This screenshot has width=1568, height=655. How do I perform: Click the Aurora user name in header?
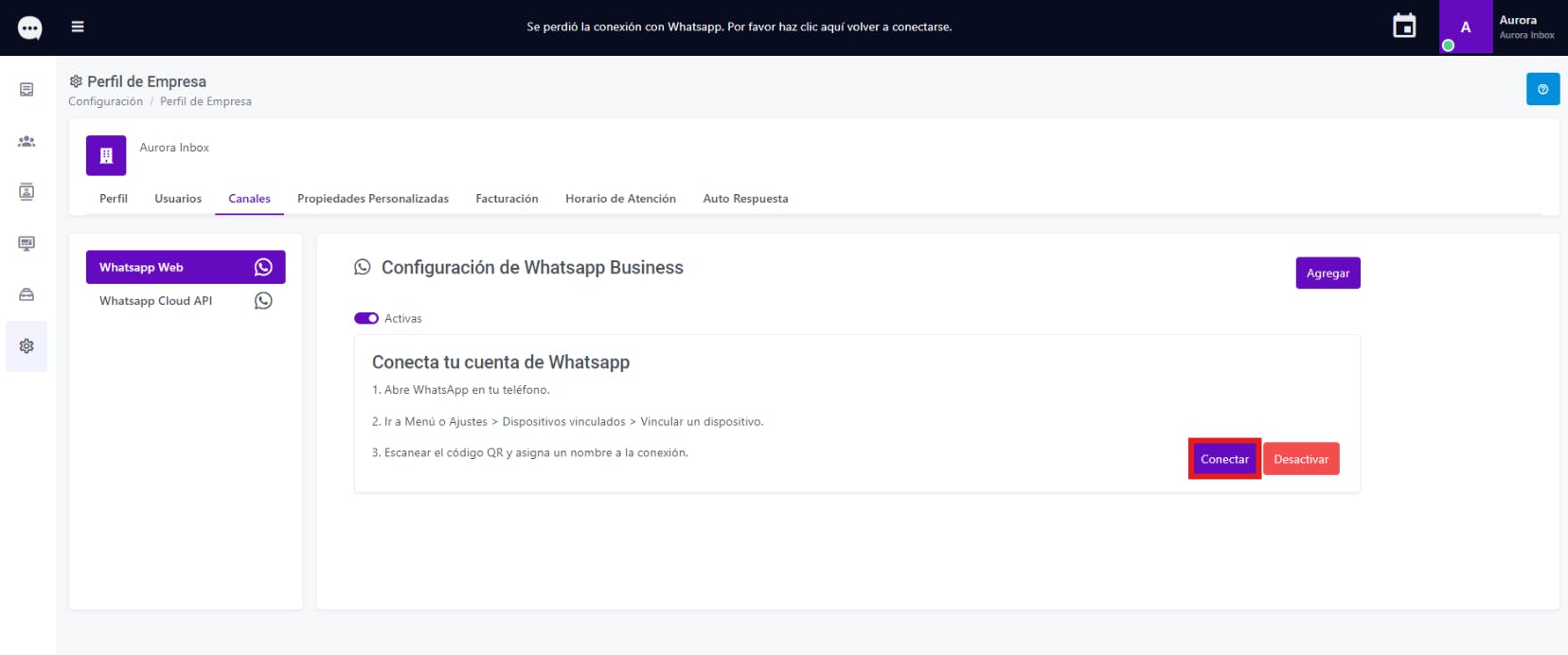click(x=1518, y=20)
